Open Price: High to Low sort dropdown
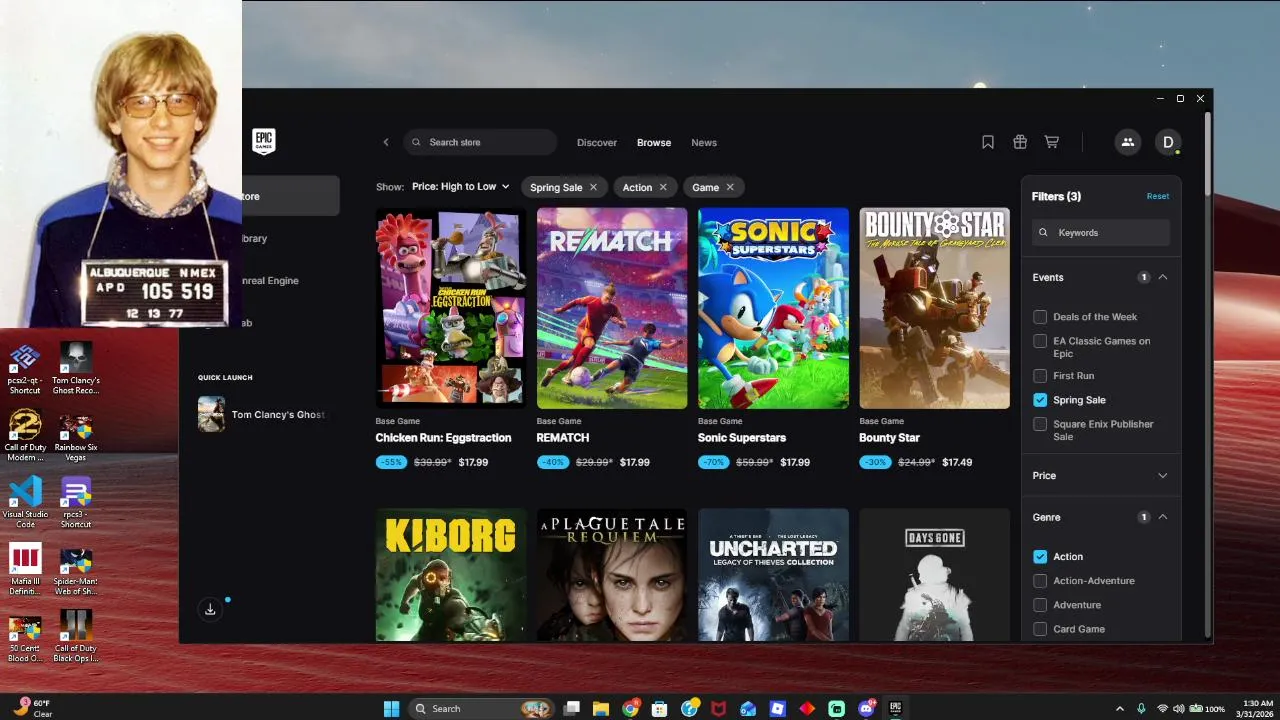The height and width of the screenshot is (720, 1280). point(461,187)
